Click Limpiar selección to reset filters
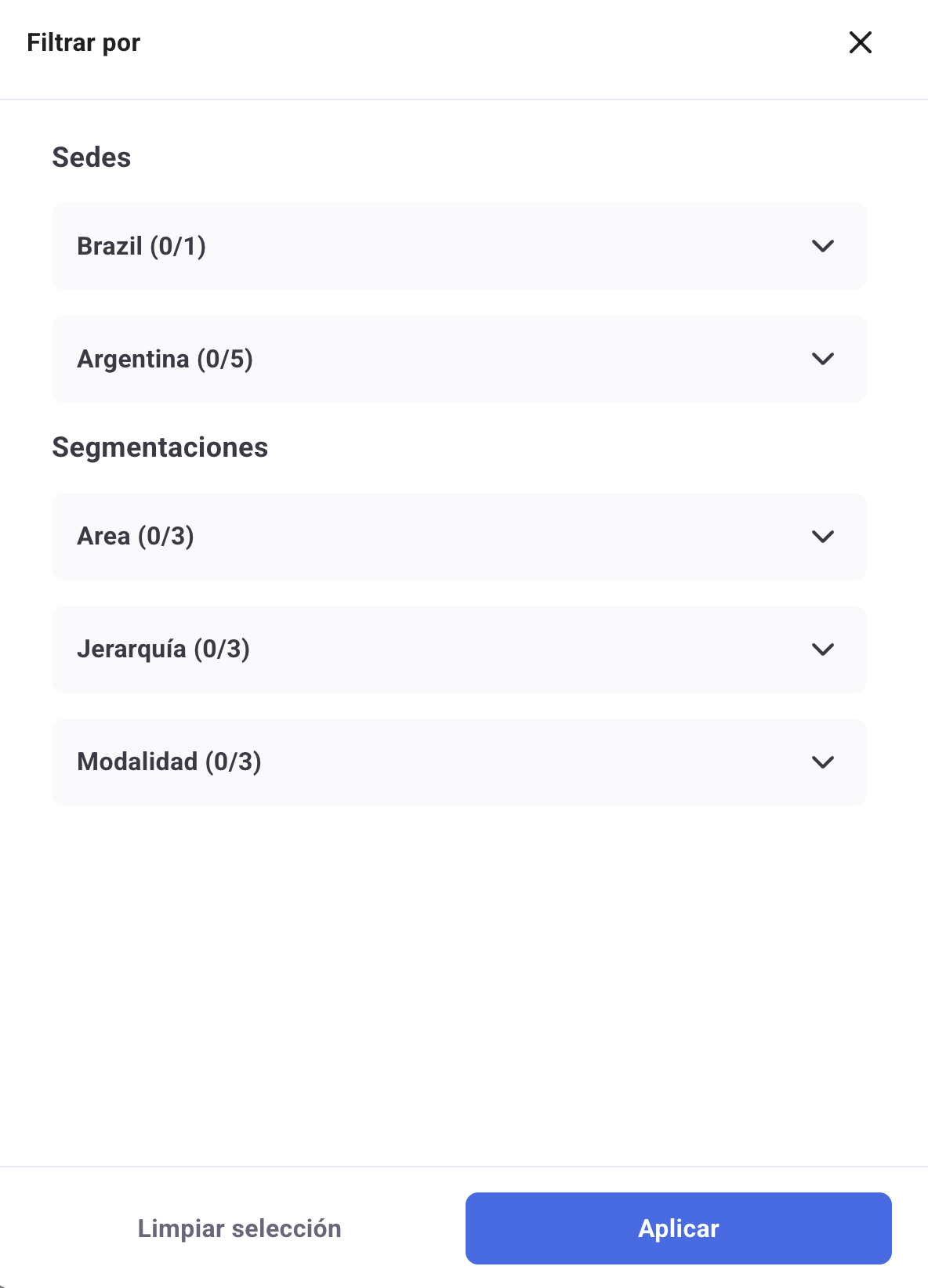Viewport: 928px width, 1288px height. click(239, 1228)
